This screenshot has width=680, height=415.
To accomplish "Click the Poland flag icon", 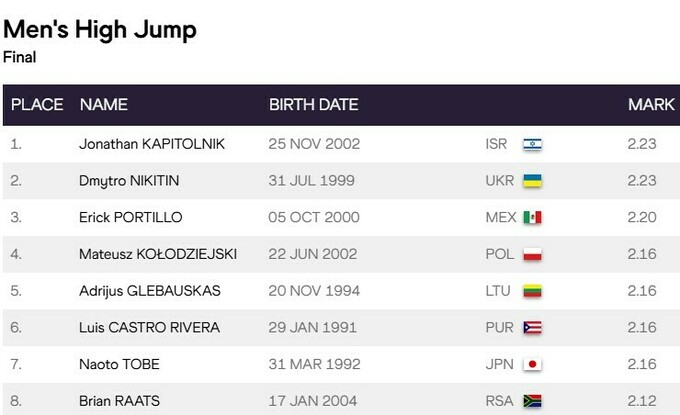I will (x=532, y=254).
